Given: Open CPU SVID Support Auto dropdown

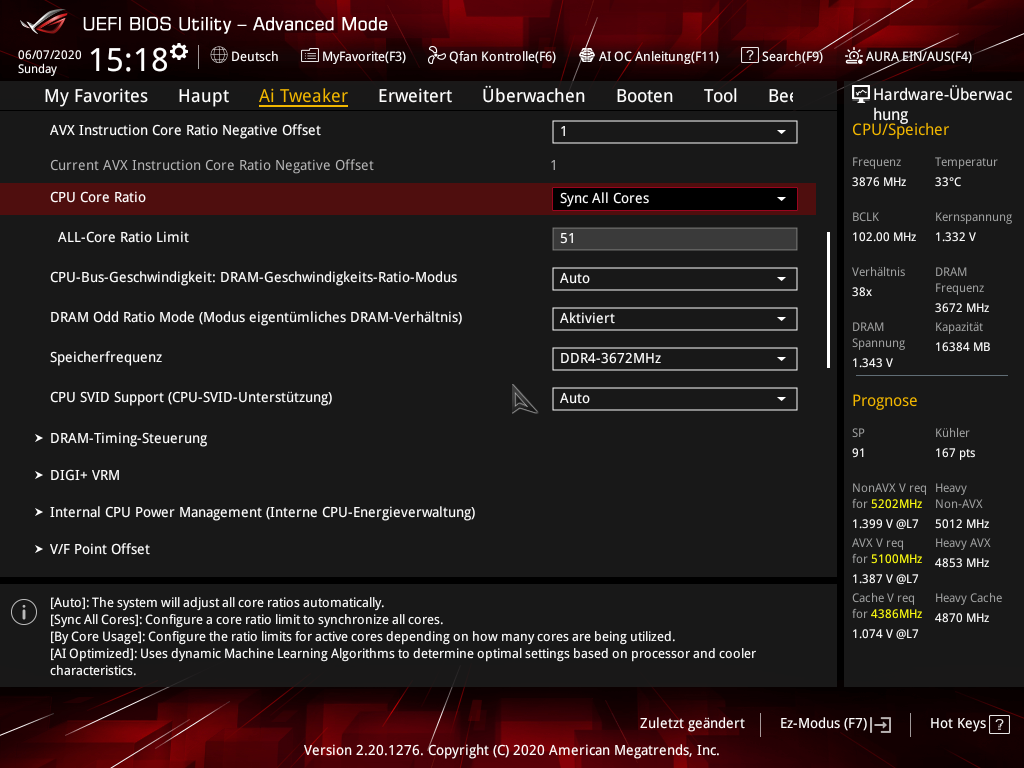Looking at the screenshot, I should (675, 398).
